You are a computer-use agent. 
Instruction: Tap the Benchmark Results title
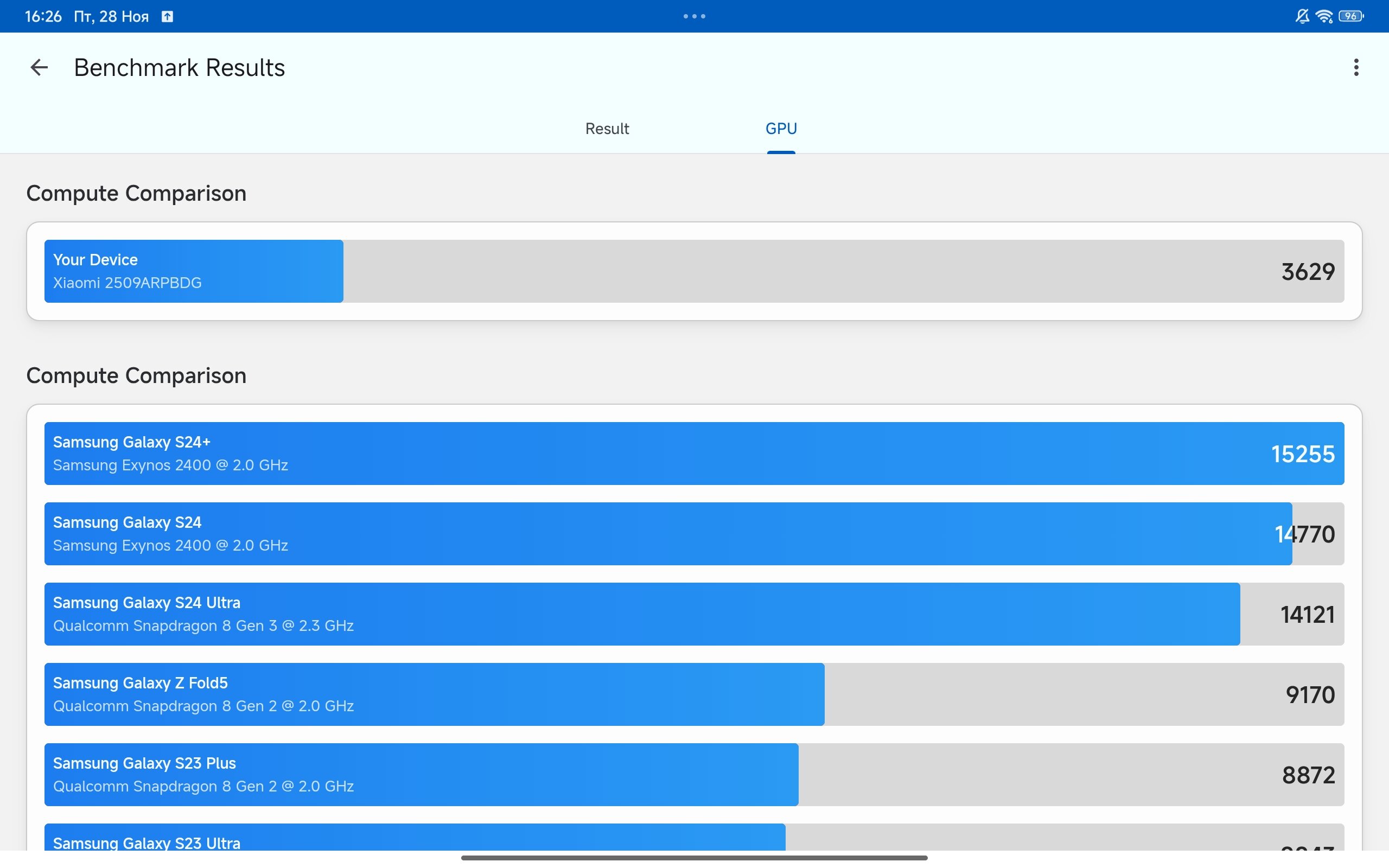tap(179, 68)
